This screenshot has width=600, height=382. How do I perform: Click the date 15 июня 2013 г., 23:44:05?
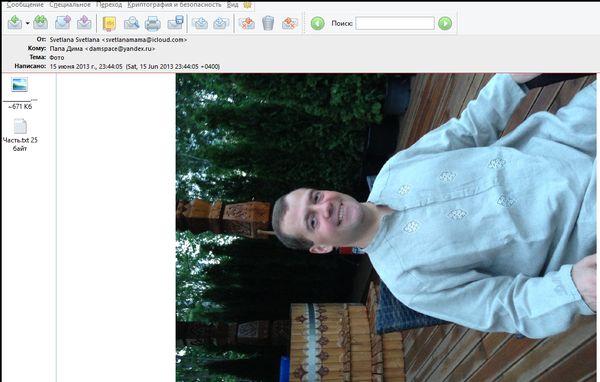(86, 66)
